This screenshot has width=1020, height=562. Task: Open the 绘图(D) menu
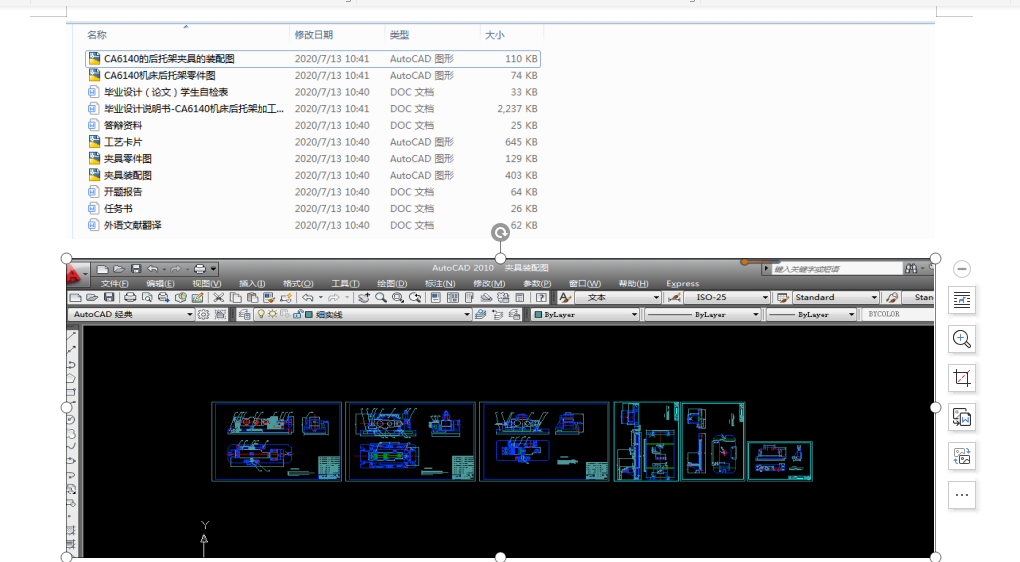coord(392,284)
